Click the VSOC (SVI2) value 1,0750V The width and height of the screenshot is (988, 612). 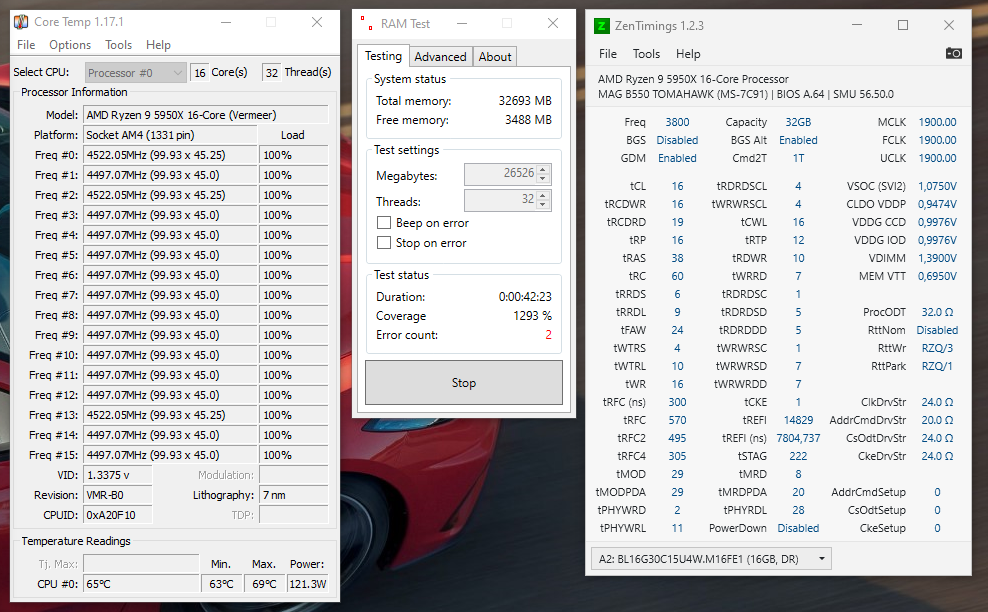pos(937,187)
